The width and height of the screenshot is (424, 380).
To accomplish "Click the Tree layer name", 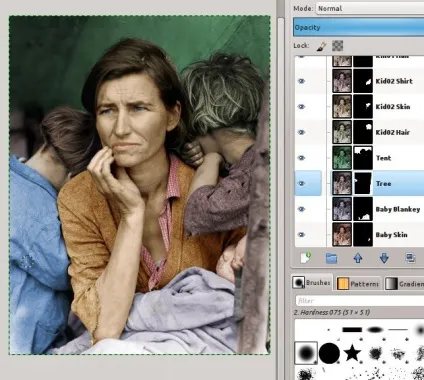I will point(383,184).
